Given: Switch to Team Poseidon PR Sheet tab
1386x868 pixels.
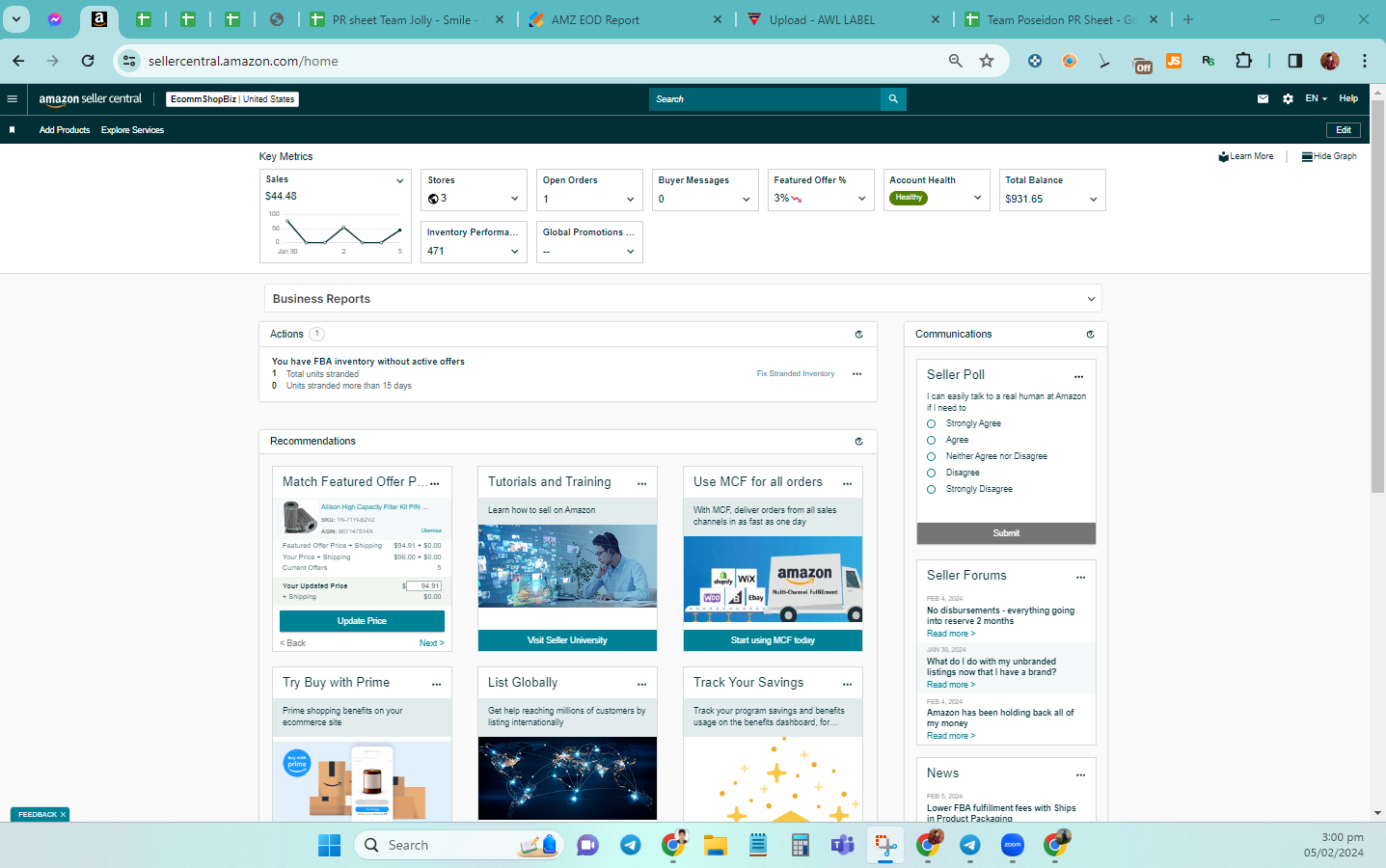Looking at the screenshot, I should (1061, 19).
